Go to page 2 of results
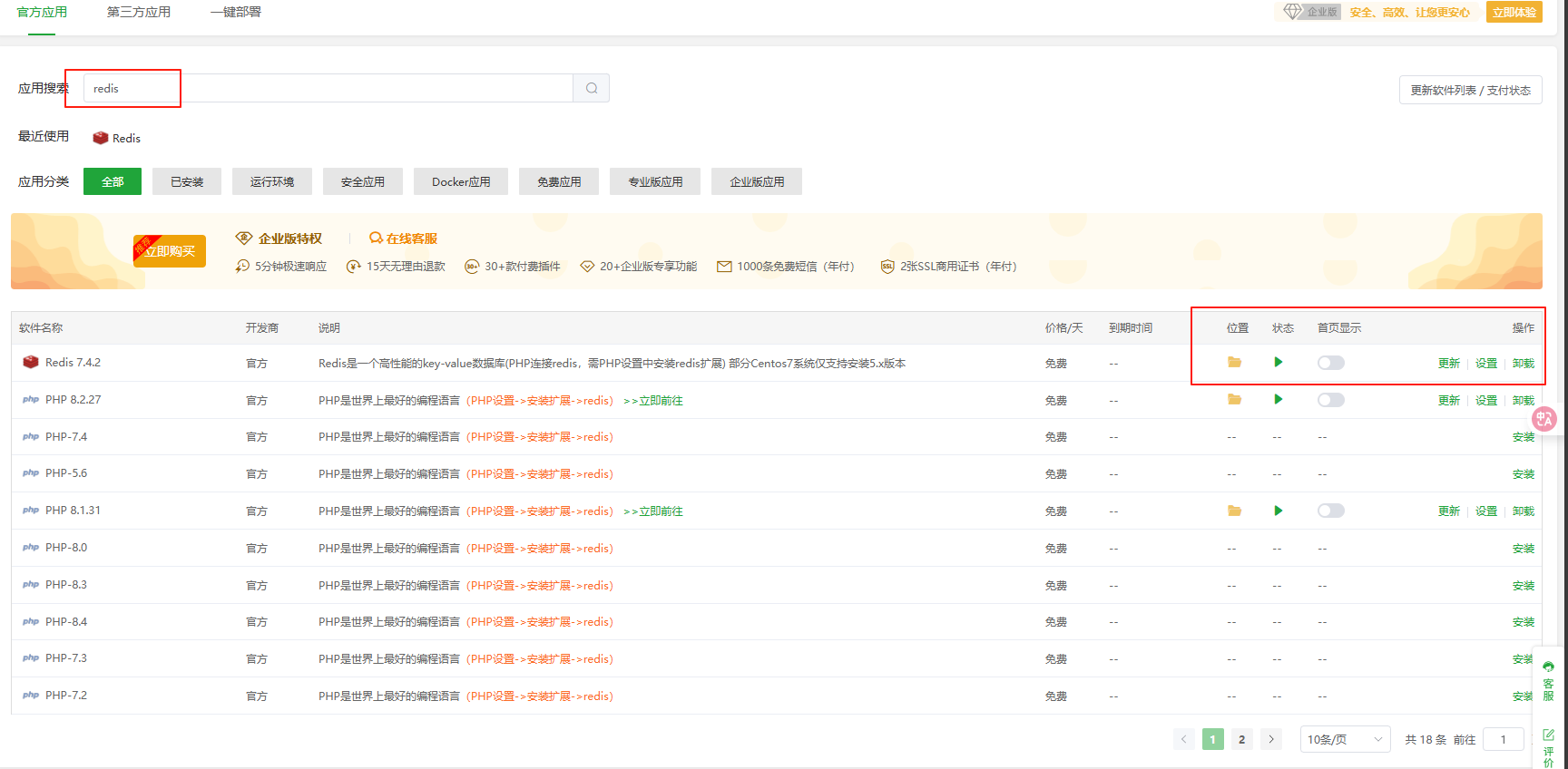The image size is (1568, 769). coord(1242,739)
